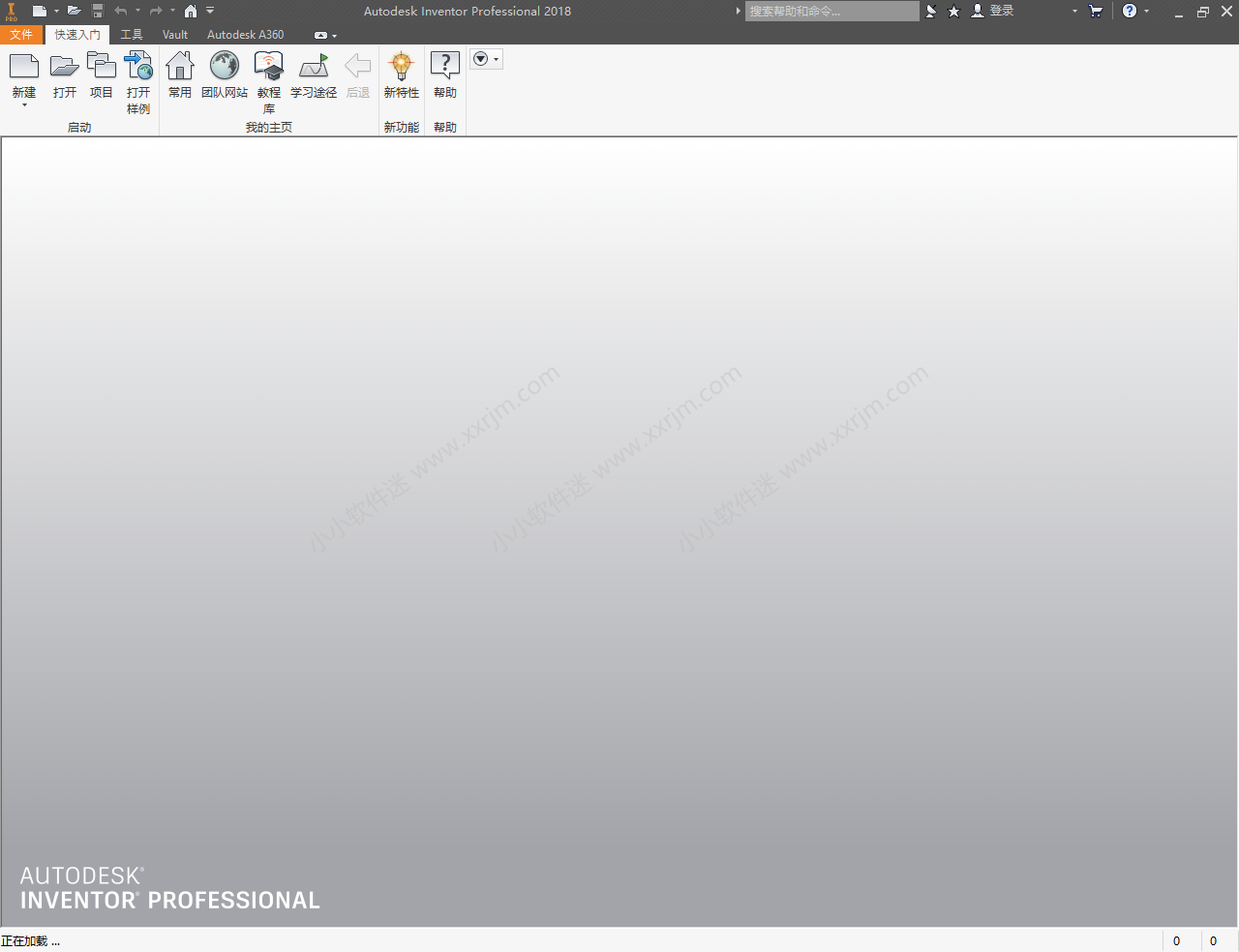Click the 搜索帮助和命令 search input field
Viewport: 1239px width, 952px height.
pyautogui.click(x=832, y=12)
